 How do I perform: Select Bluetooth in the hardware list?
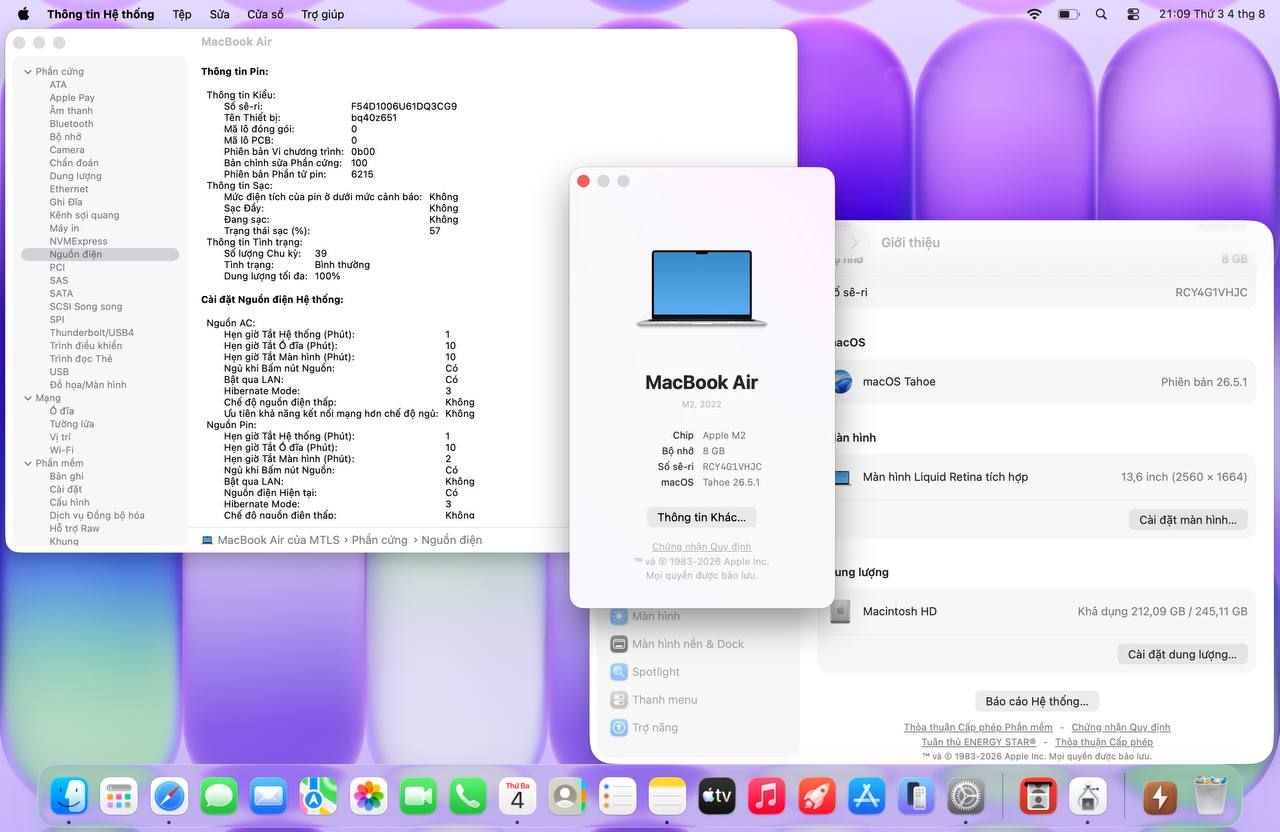[71, 124]
